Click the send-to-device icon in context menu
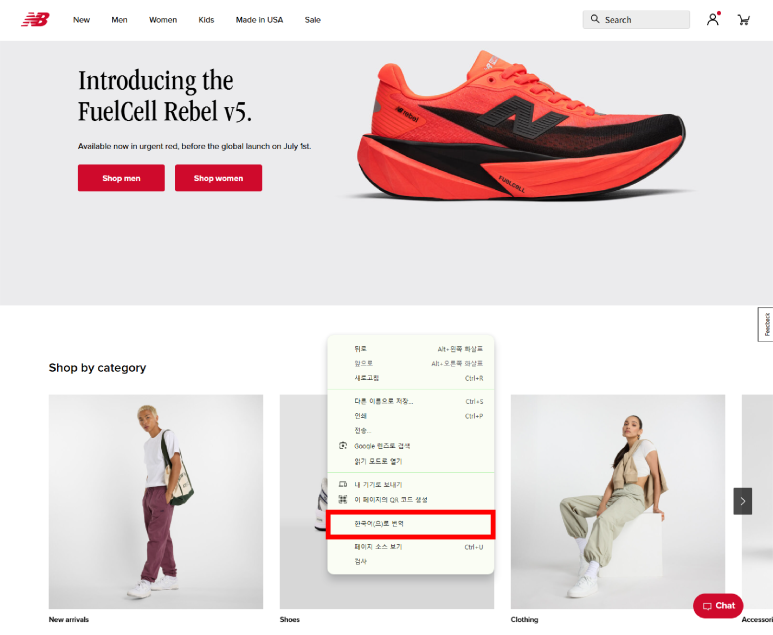This screenshot has width=773, height=635. pyautogui.click(x=343, y=484)
